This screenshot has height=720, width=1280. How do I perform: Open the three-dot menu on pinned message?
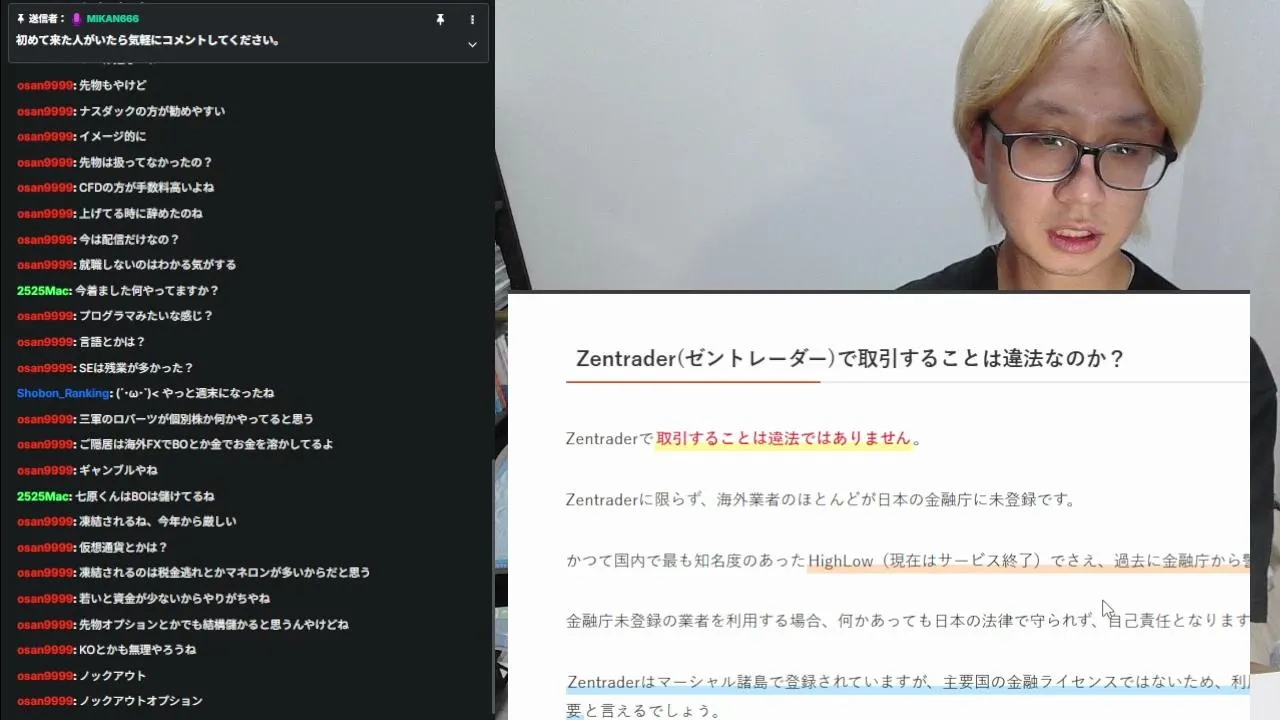[472, 19]
